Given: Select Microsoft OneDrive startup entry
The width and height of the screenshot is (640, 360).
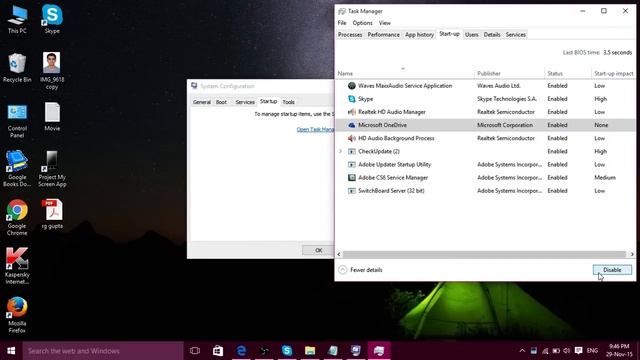Looking at the screenshot, I should tap(485, 125).
